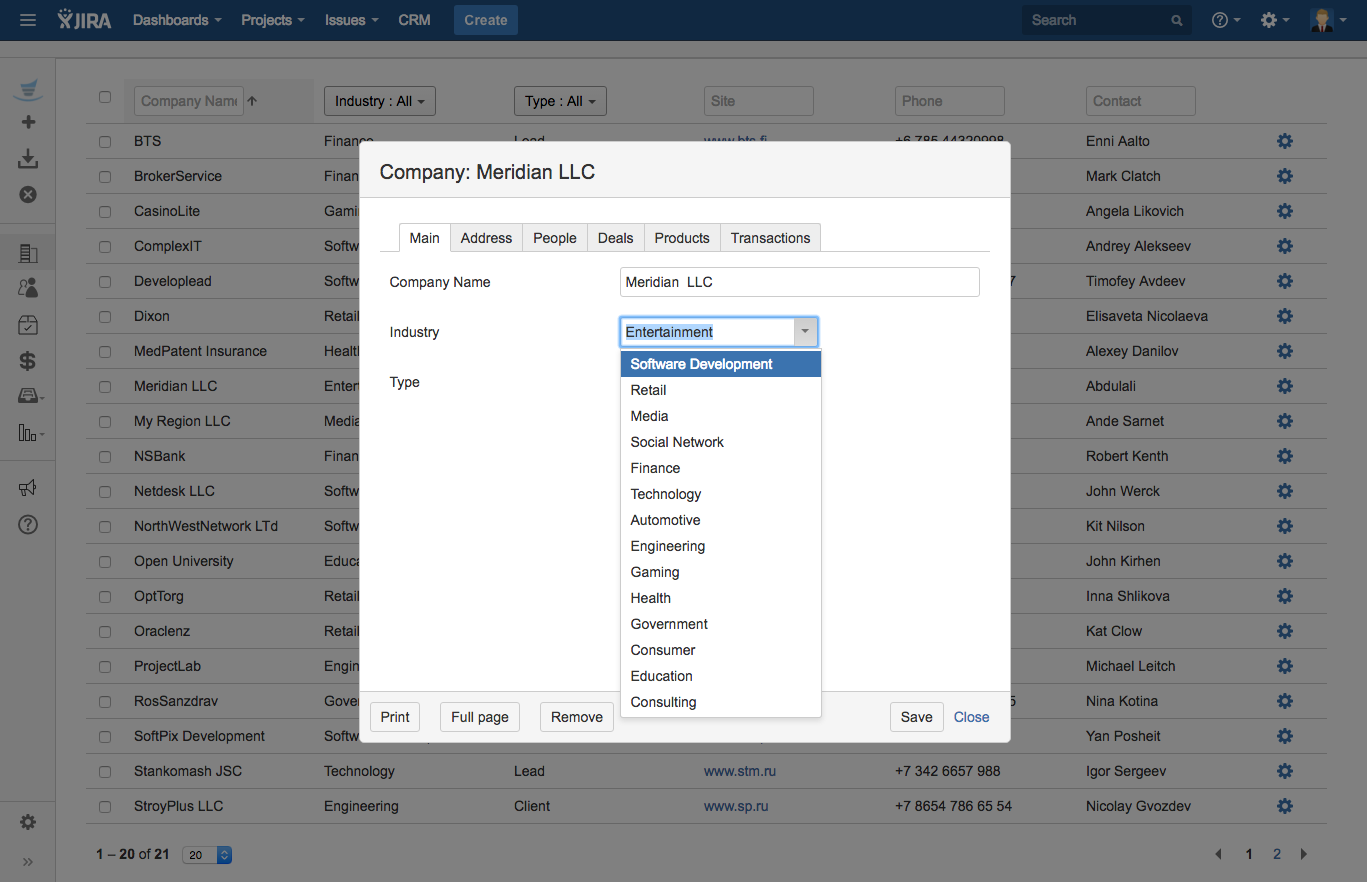Open the gear menu for Enni Aalto row
Viewport: 1367px width, 882px height.
[1285, 141]
